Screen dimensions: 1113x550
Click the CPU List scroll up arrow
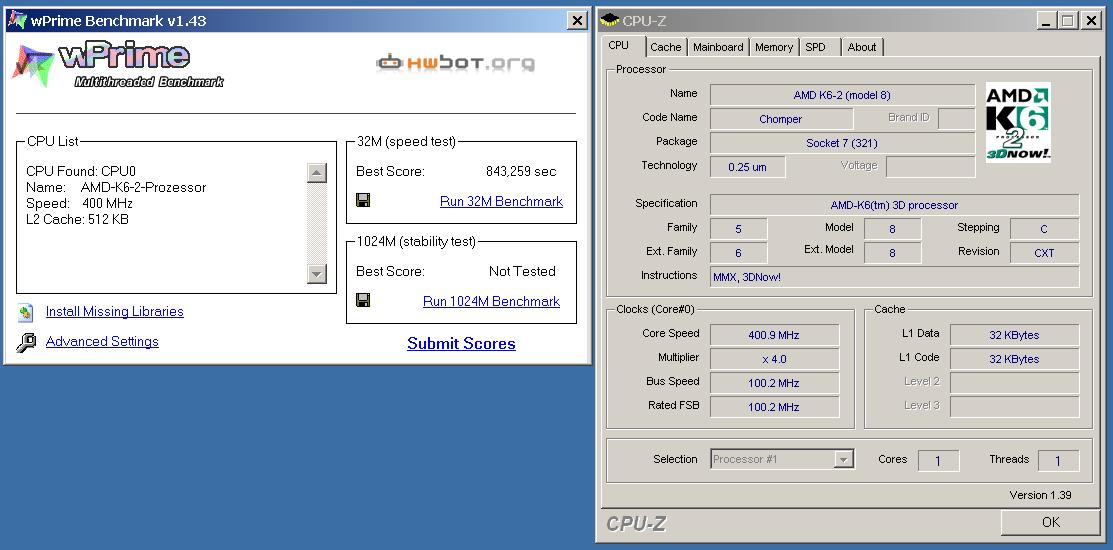click(317, 172)
